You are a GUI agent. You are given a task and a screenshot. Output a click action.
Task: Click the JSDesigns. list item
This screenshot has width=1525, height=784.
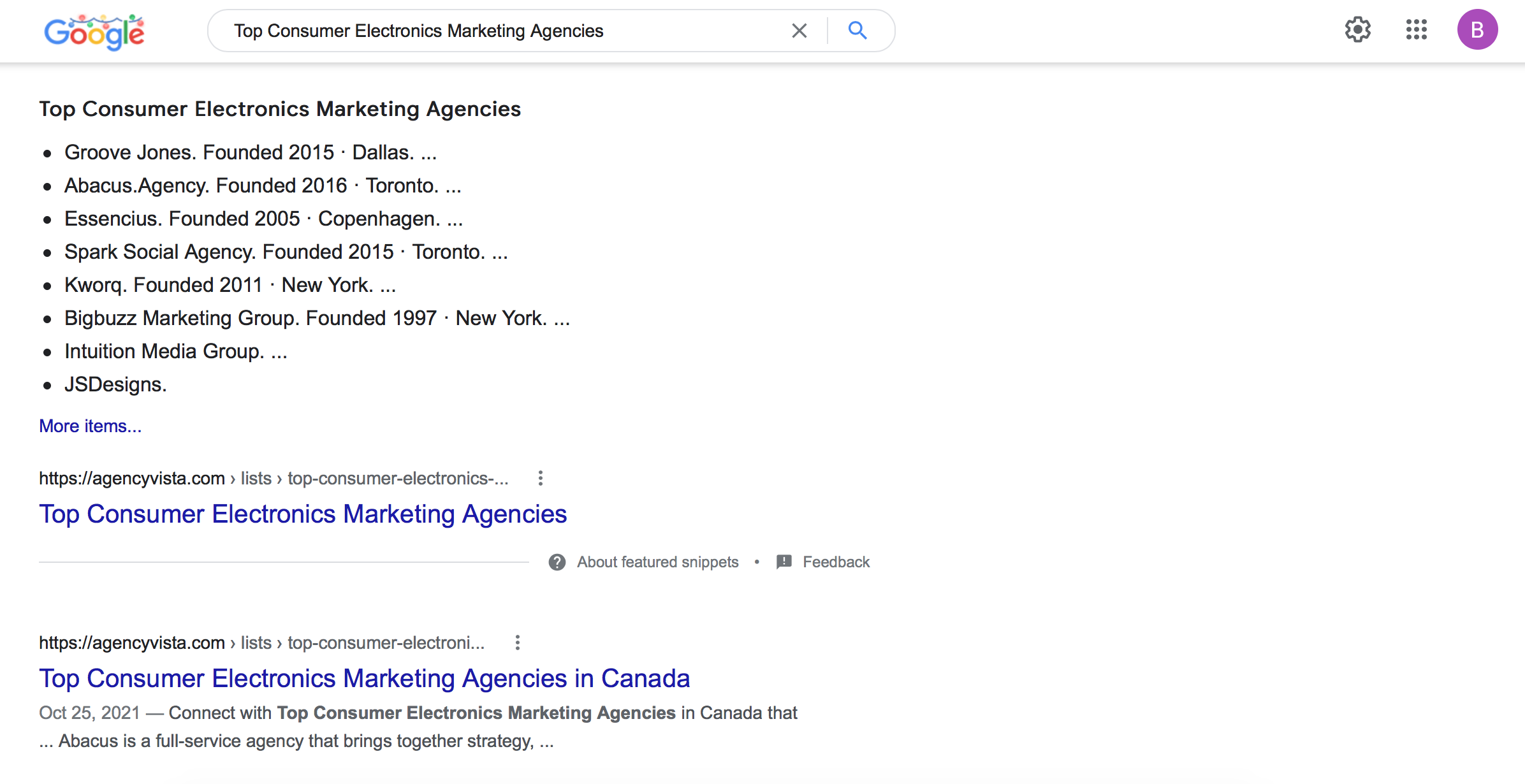115,384
